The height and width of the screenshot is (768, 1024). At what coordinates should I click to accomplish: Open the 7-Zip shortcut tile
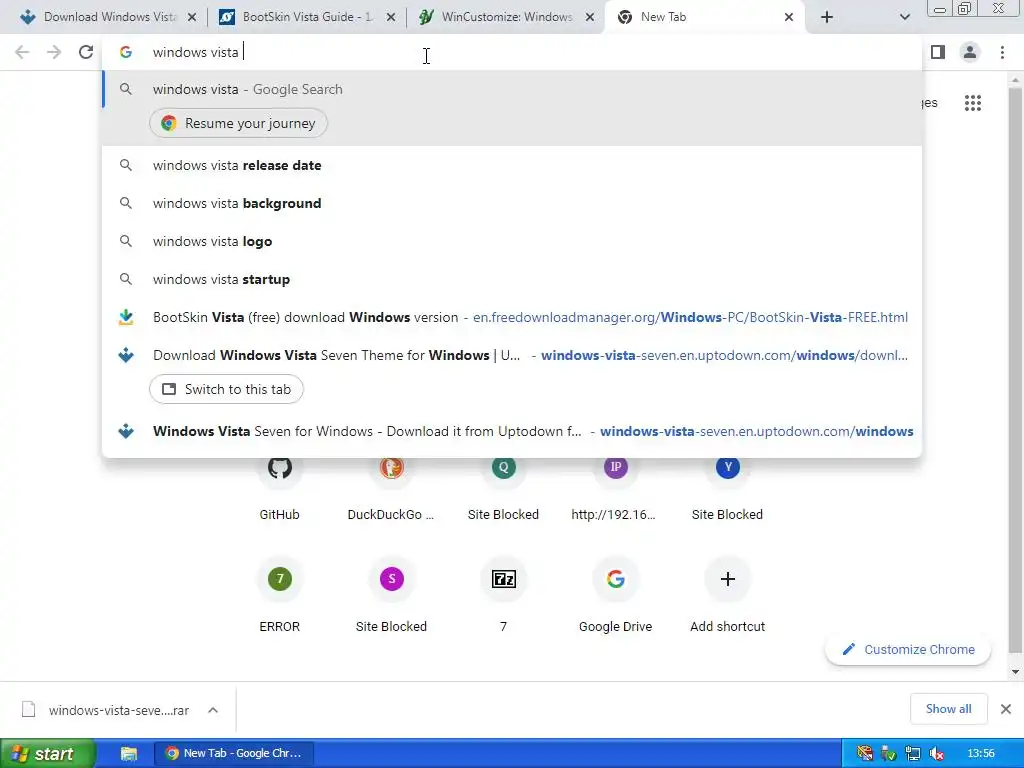(504, 594)
